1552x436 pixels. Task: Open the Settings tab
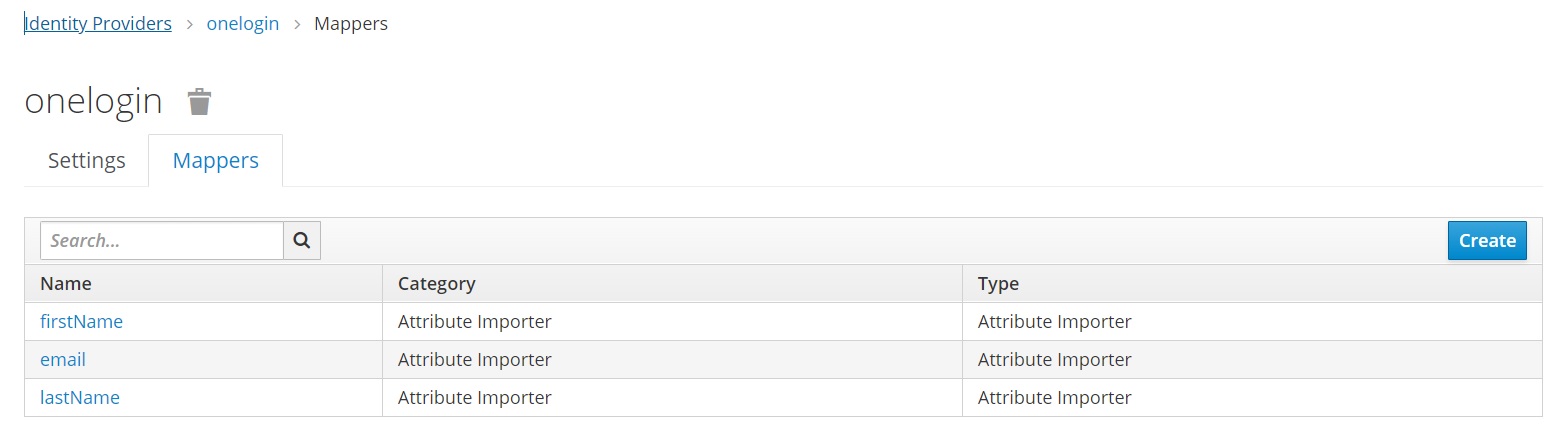point(87,161)
